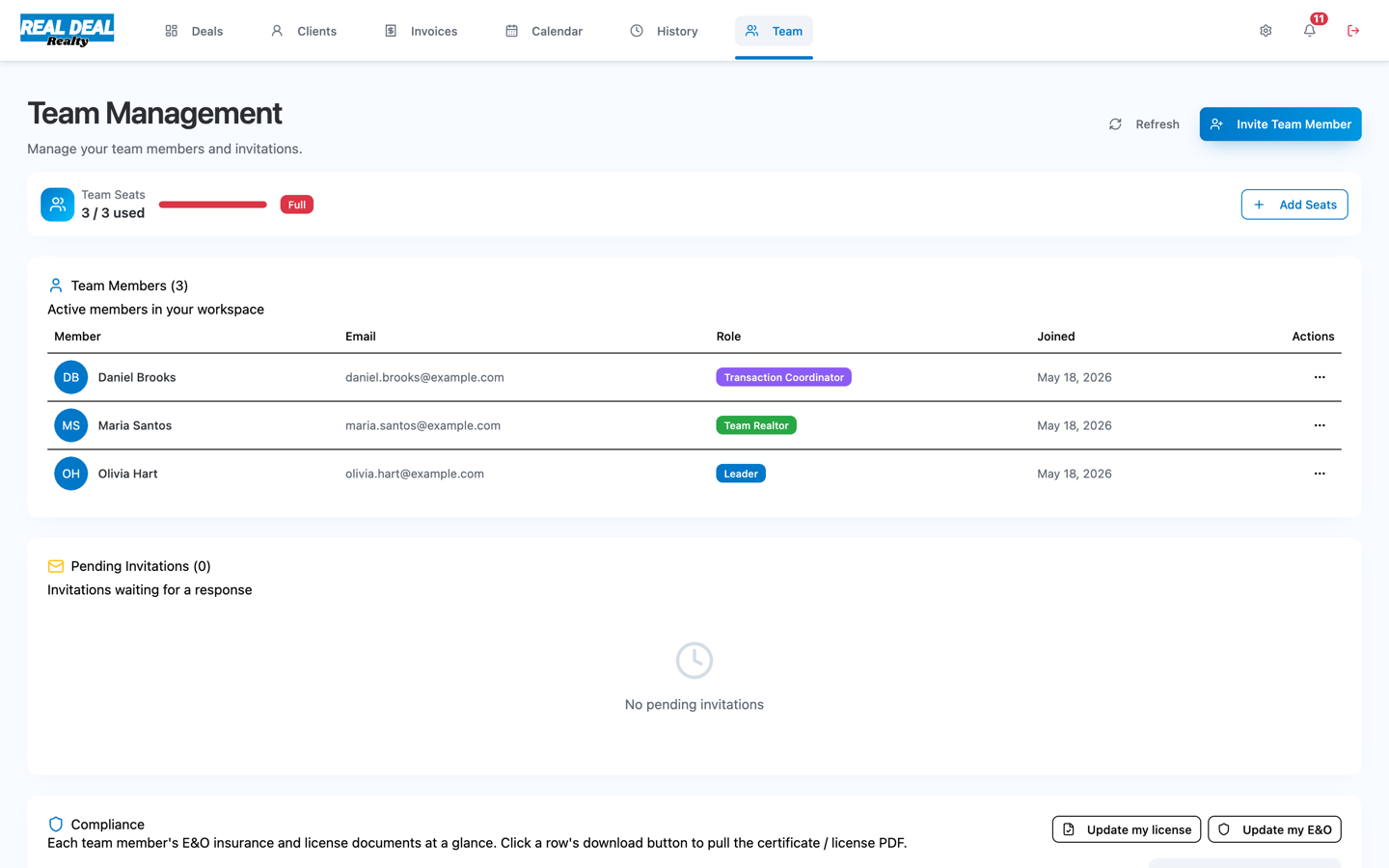The width and height of the screenshot is (1389, 868).
Task: Click Update my license button
Action: click(1127, 829)
